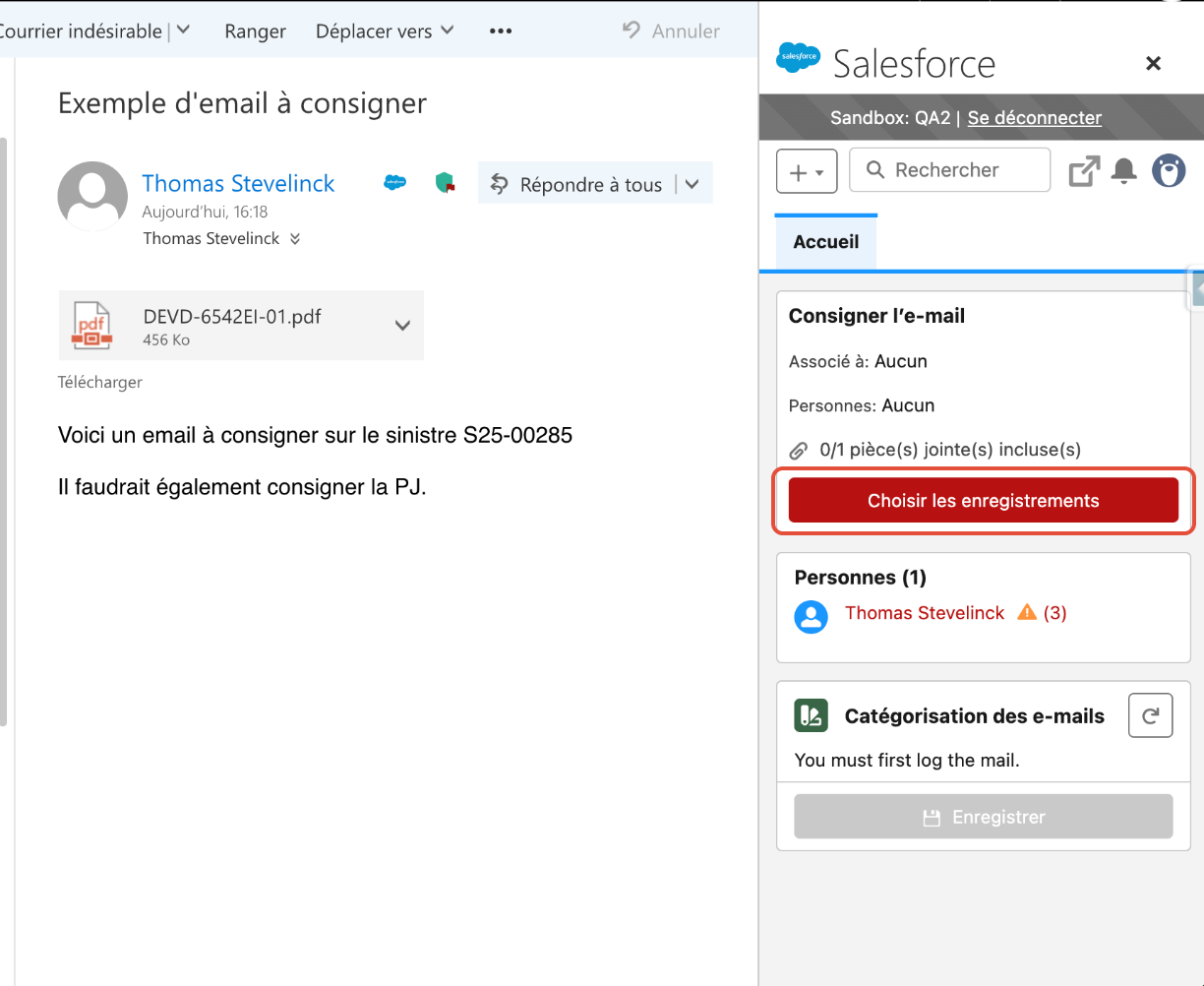Click Télécharger link under attachment
The width and height of the screenshot is (1204, 986).
[x=100, y=382]
